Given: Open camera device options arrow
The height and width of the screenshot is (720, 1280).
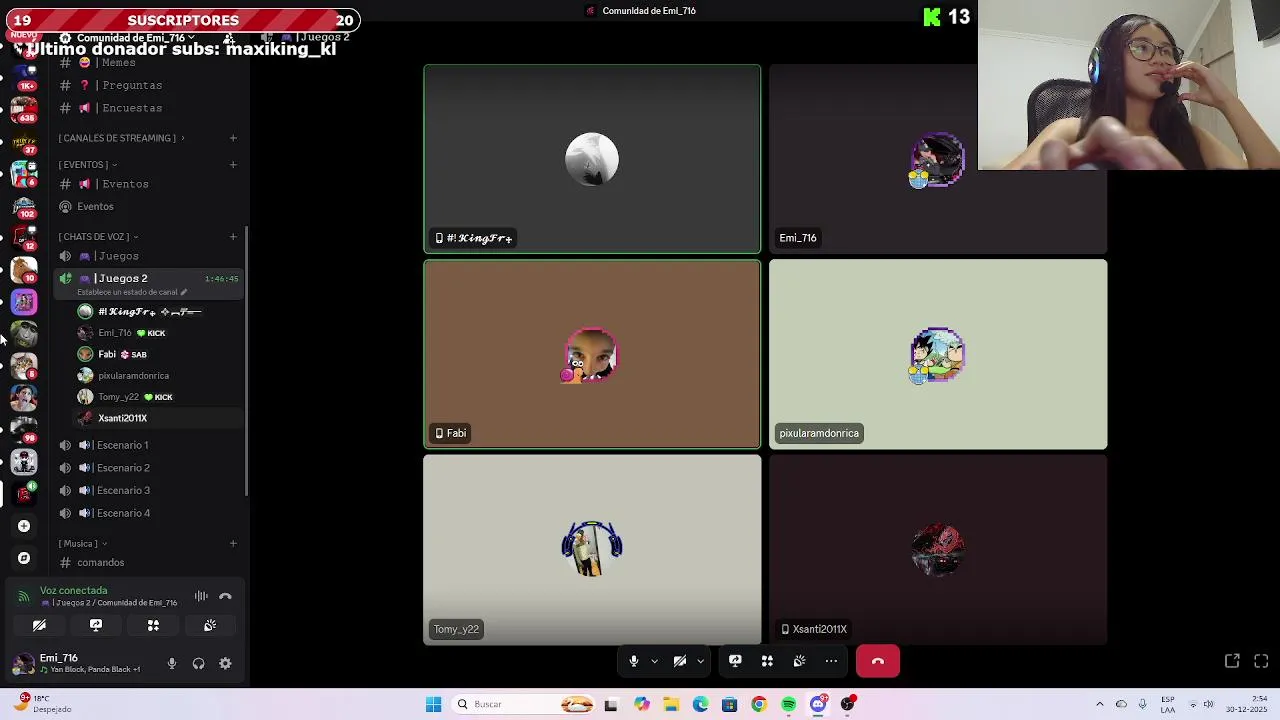Looking at the screenshot, I should (700, 661).
